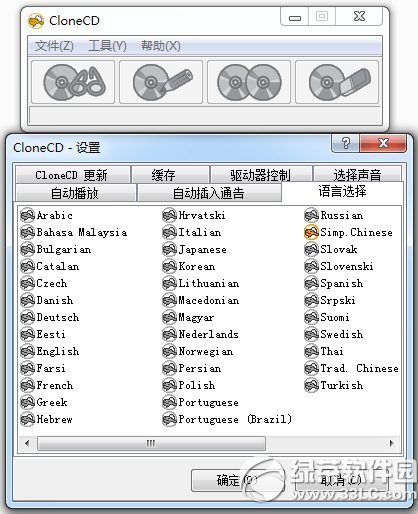
Task: Click the icon beside Japanese
Action: pyautogui.click(x=169, y=249)
